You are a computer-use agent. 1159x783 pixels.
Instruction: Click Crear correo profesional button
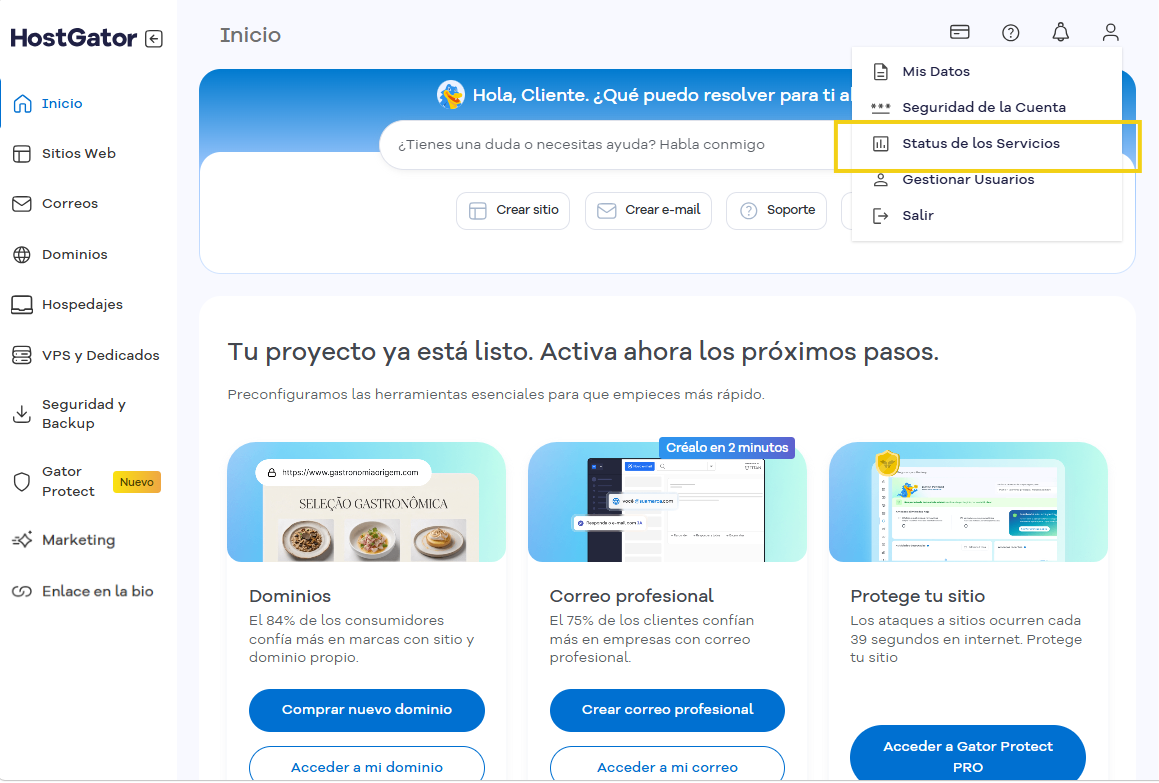coord(667,711)
